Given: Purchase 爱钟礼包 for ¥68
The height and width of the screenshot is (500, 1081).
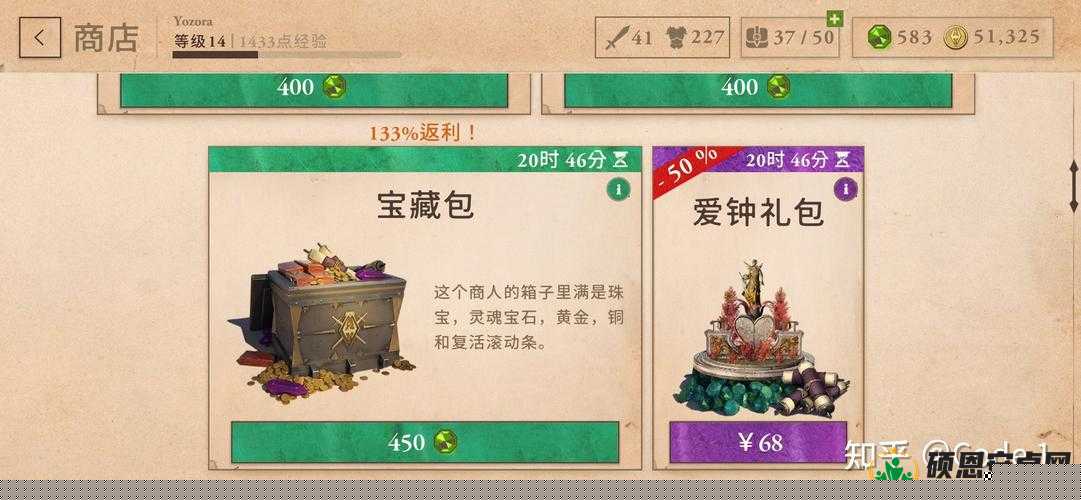Looking at the screenshot, I should tap(758, 442).
